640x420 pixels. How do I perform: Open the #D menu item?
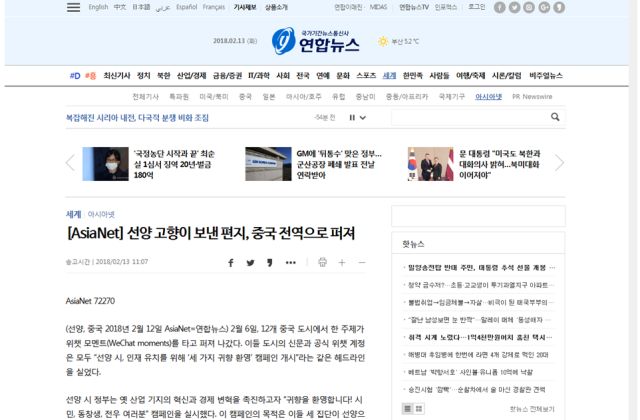coord(75,76)
